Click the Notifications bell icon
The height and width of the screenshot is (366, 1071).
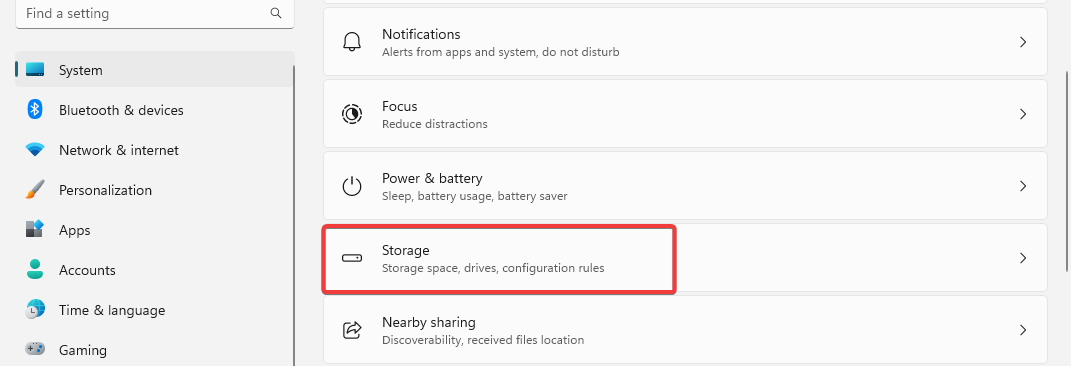click(x=352, y=42)
